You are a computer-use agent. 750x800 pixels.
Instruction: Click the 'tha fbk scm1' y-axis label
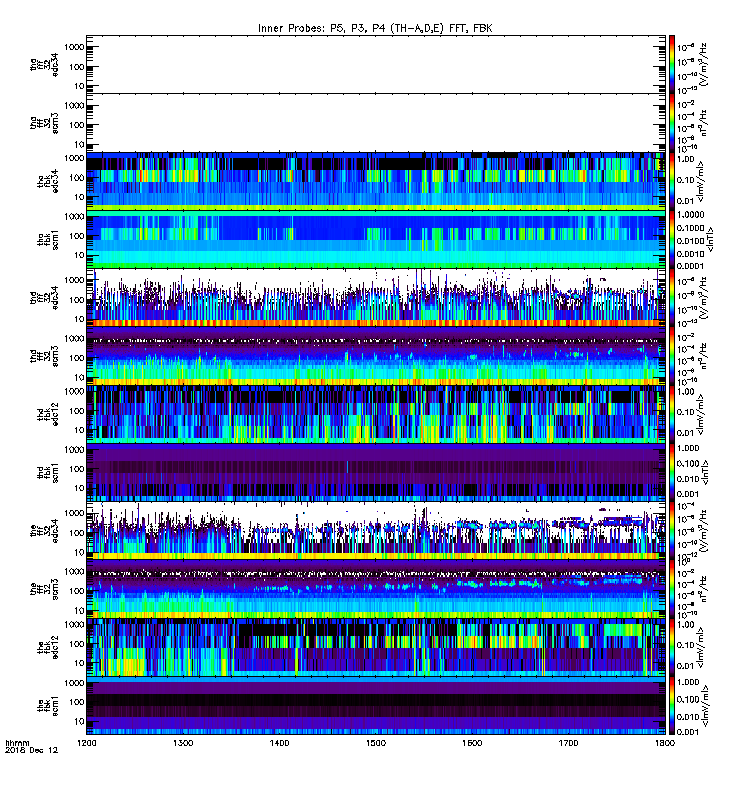click(x=48, y=239)
